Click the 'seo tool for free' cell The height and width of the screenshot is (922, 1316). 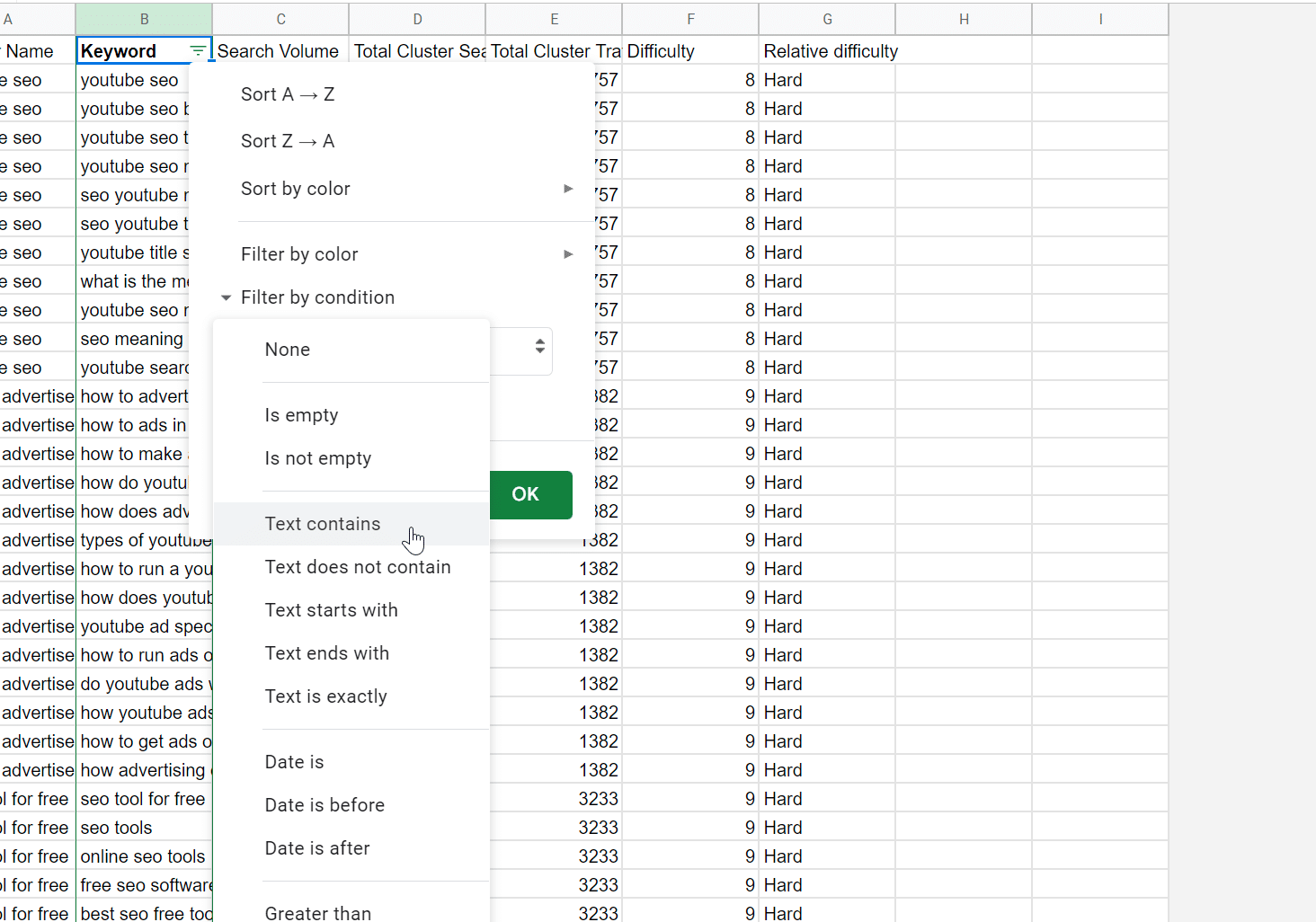click(x=144, y=799)
